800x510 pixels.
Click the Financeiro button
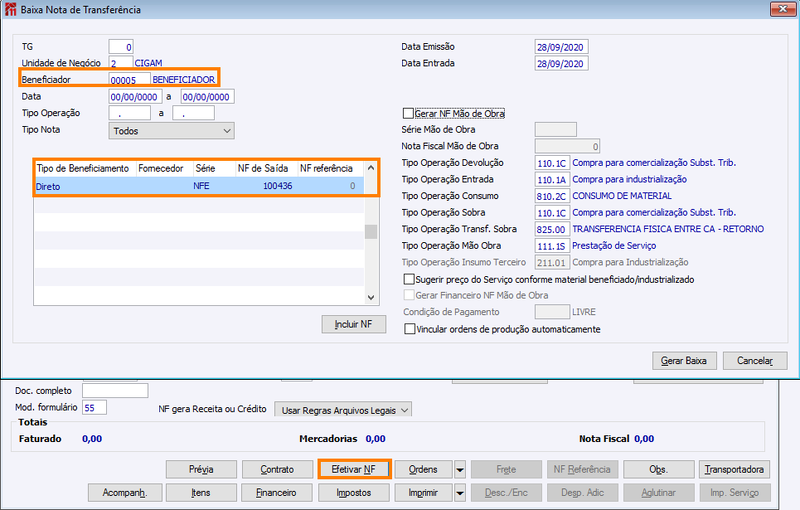[x=278, y=493]
